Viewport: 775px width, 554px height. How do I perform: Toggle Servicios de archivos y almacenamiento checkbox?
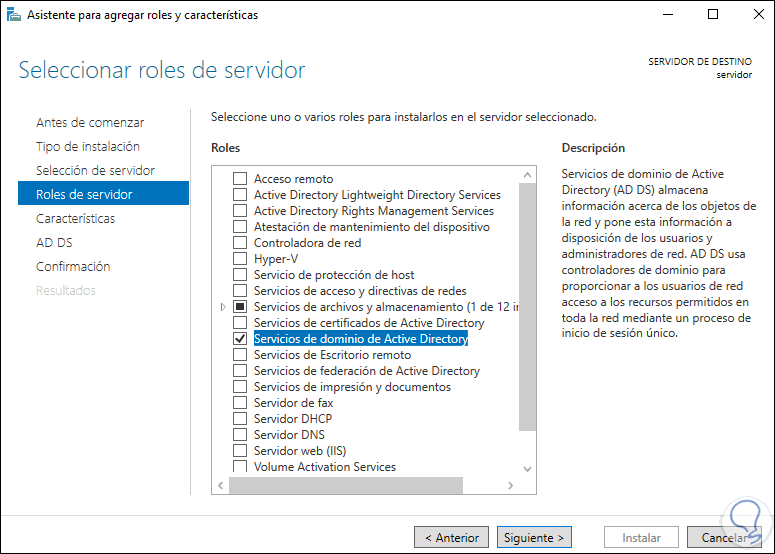point(240,307)
